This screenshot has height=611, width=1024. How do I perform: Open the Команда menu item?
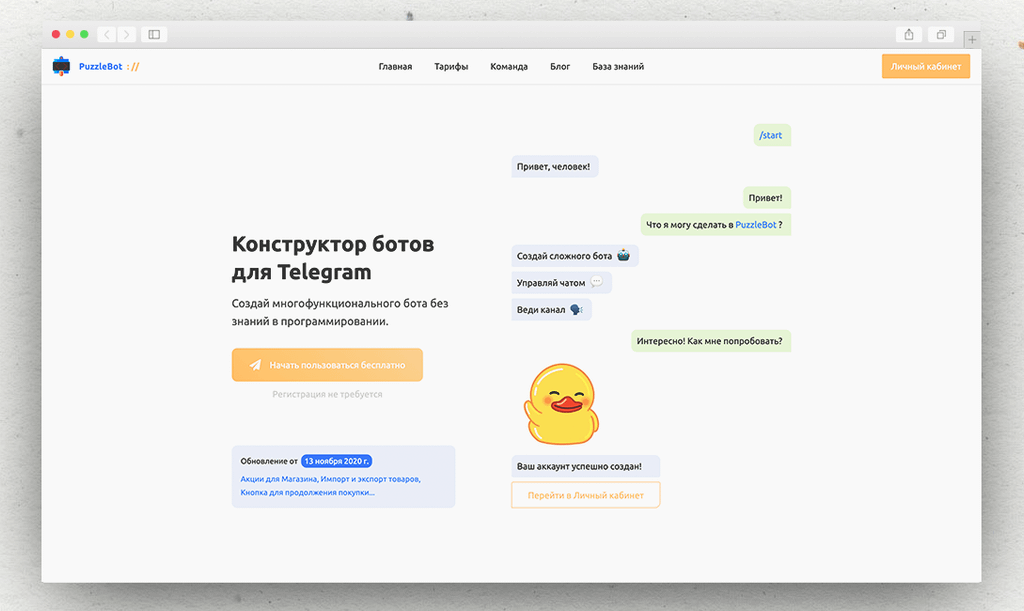(x=509, y=67)
